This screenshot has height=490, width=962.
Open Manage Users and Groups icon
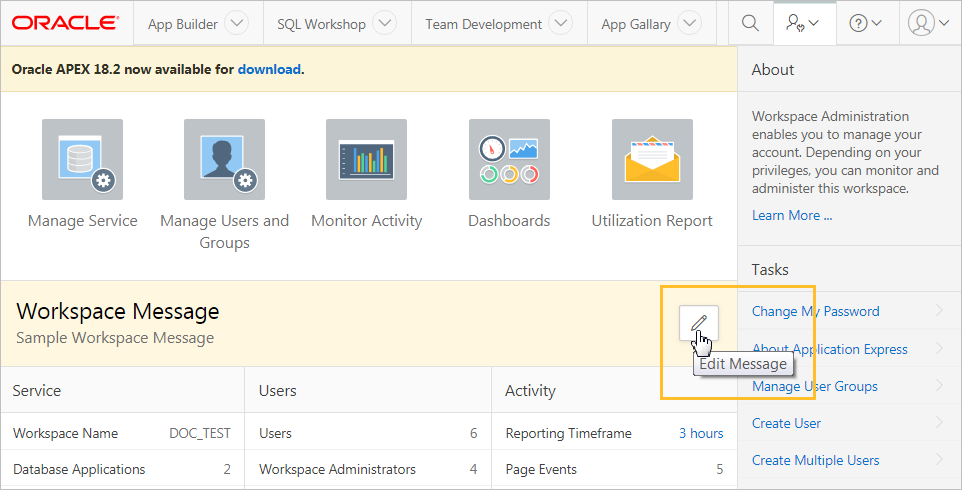point(224,159)
